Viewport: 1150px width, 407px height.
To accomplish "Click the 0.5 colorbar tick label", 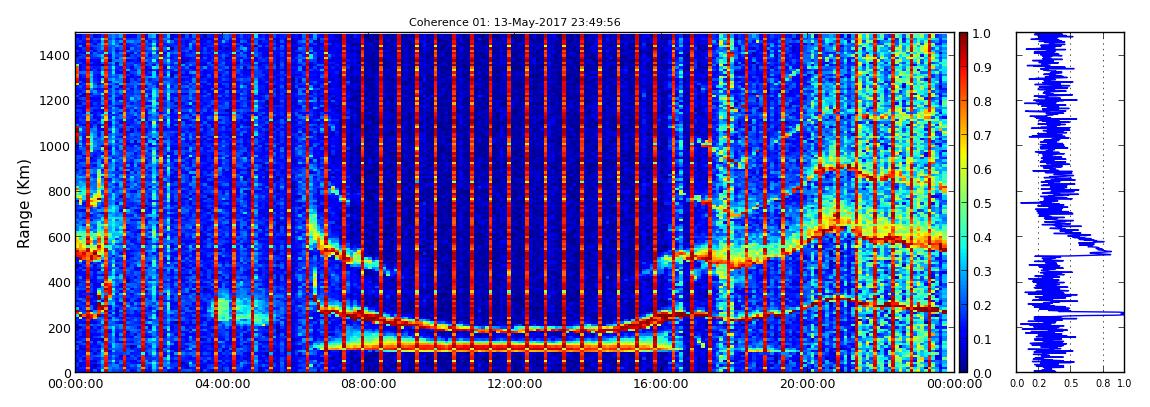I will [981, 203].
